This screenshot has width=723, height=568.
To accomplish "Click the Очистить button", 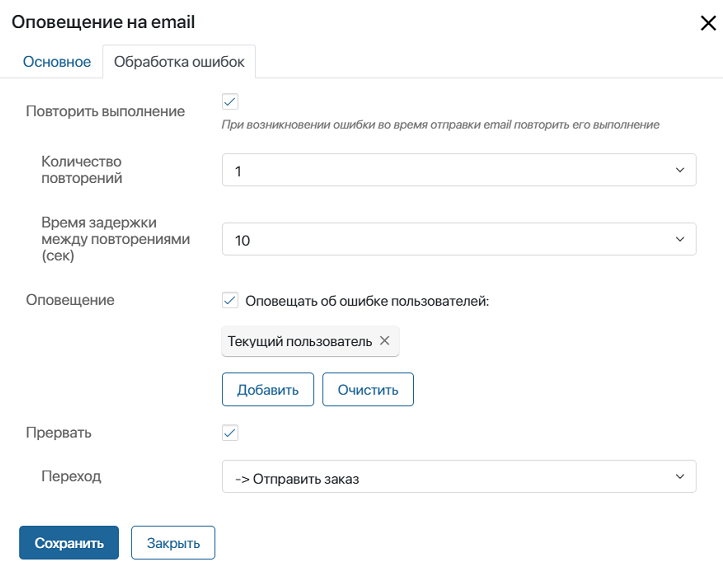I will [368, 390].
